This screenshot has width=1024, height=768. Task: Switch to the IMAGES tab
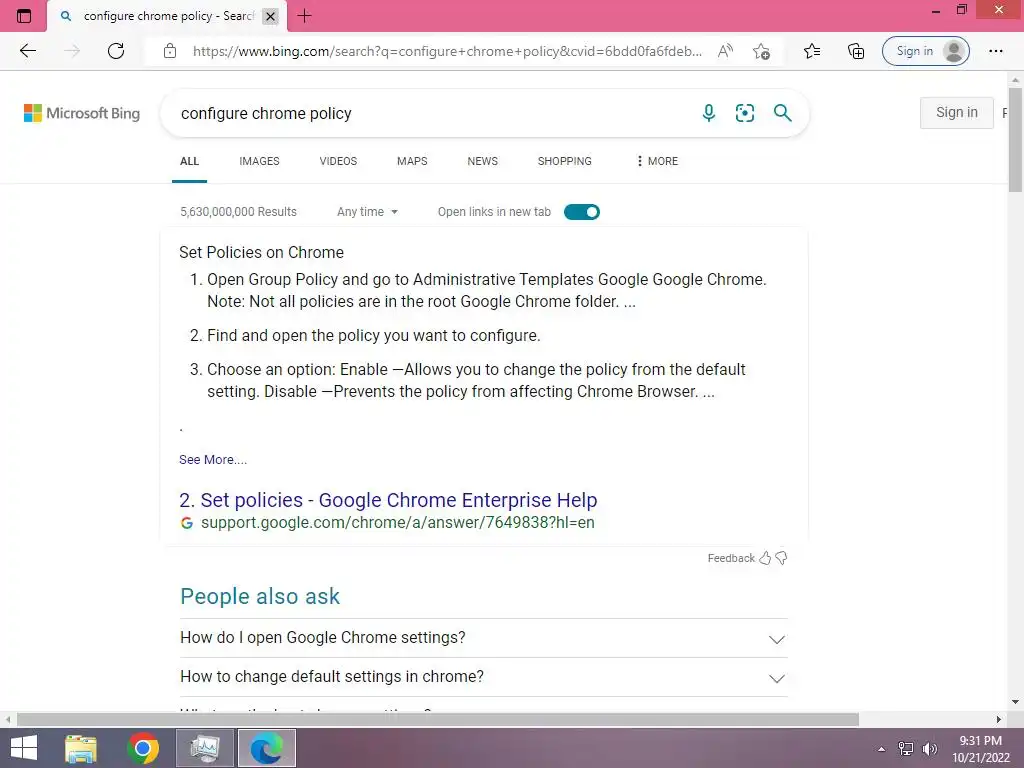pos(259,161)
